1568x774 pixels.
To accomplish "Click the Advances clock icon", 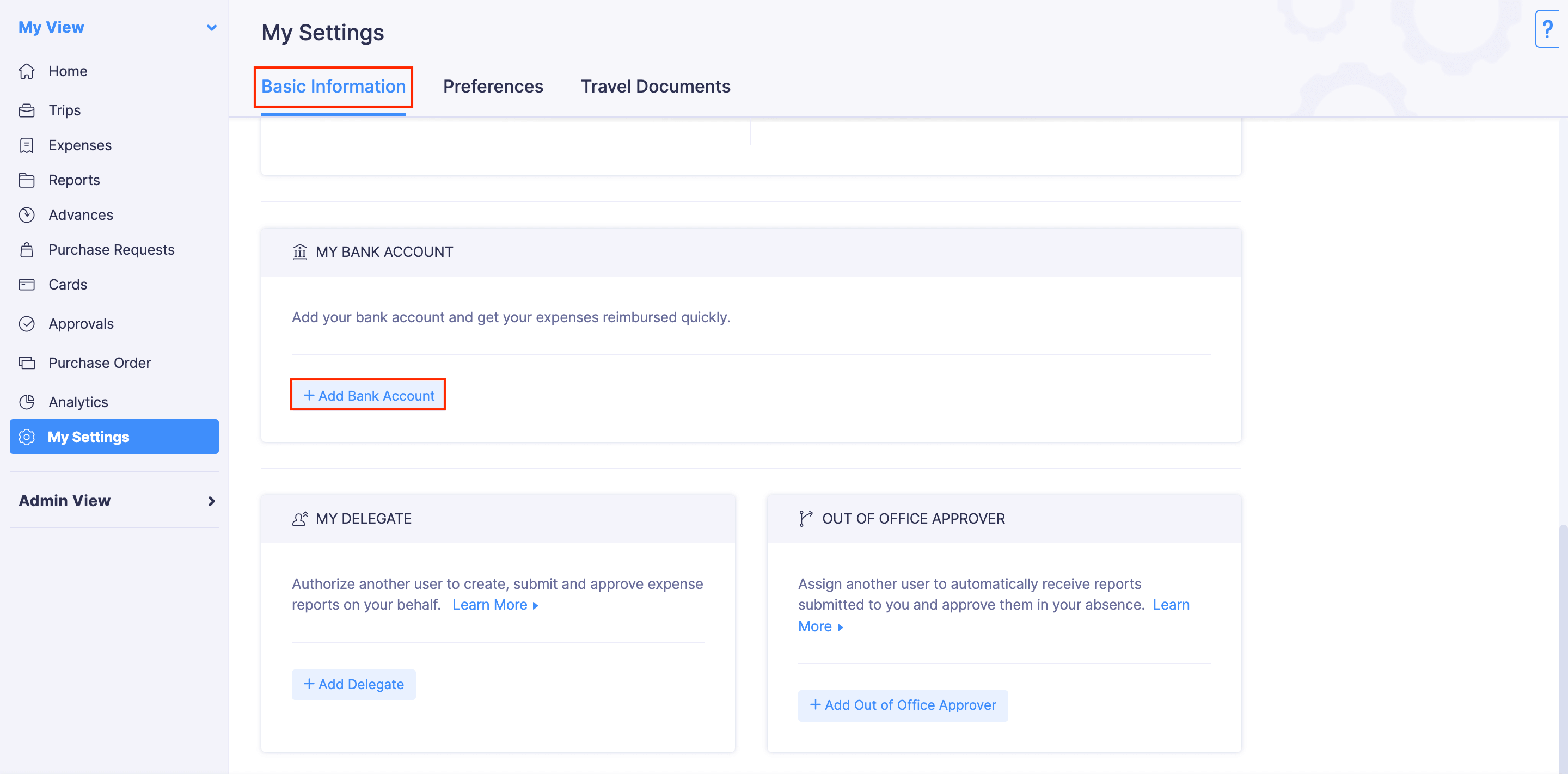I will click(x=27, y=215).
